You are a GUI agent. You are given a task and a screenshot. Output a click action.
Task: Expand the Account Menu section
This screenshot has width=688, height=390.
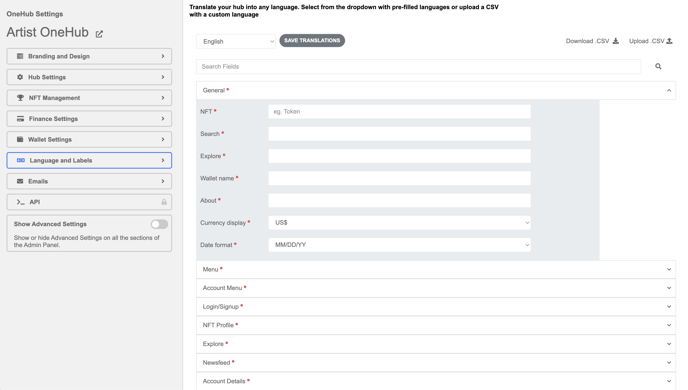436,288
